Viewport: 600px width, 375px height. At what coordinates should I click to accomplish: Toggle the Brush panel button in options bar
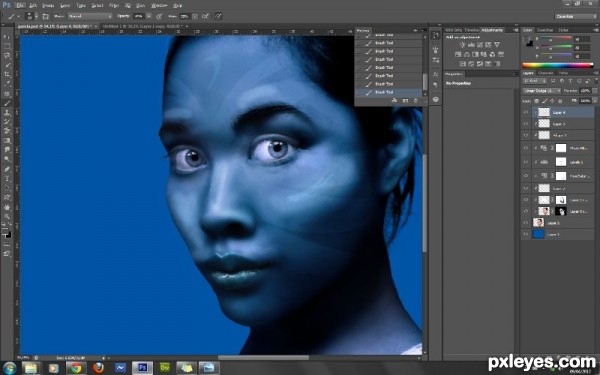[46, 16]
